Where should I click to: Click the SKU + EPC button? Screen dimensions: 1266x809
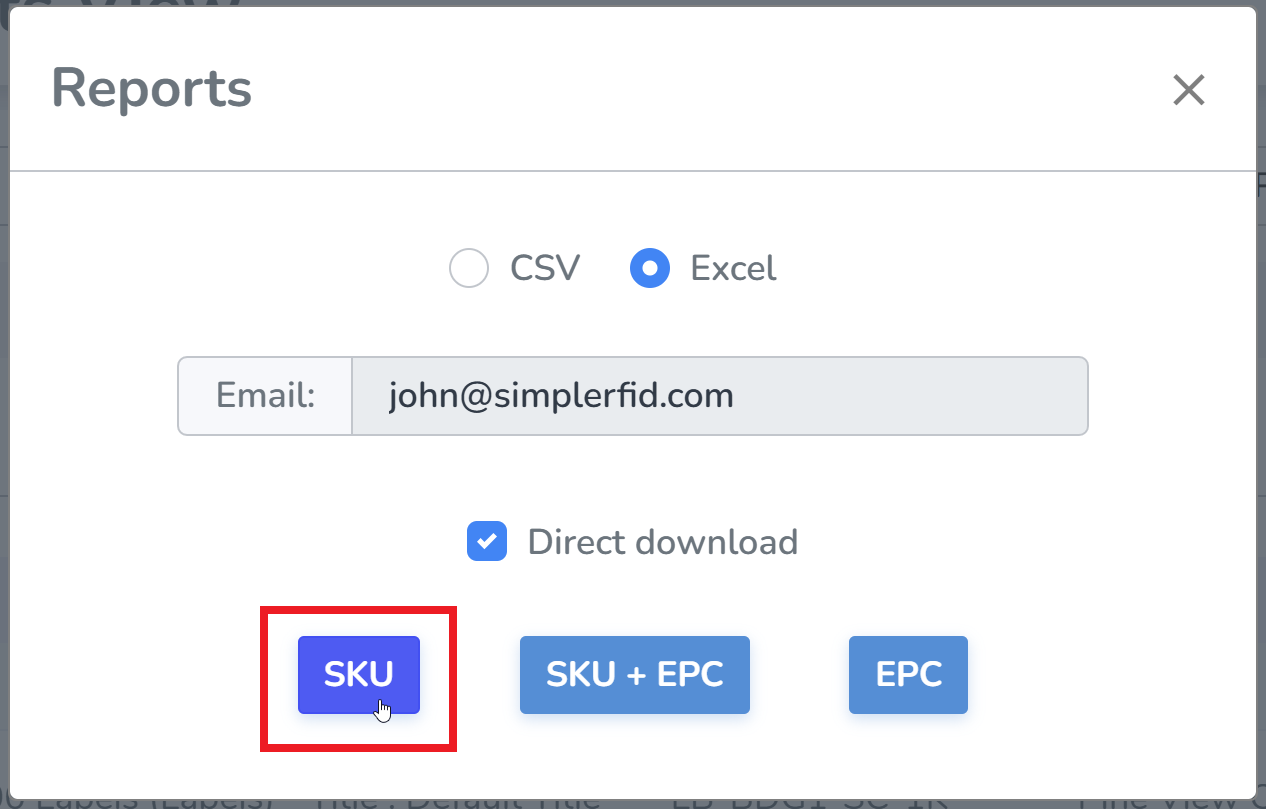(x=634, y=675)
